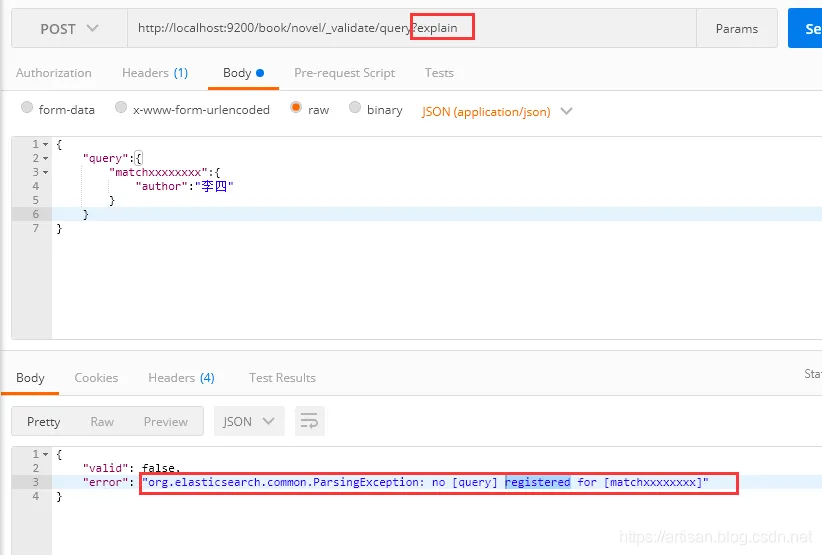Collapse line 1 fold arrow in request body
The width and height of the screenshot is (822, 555).
46,144
